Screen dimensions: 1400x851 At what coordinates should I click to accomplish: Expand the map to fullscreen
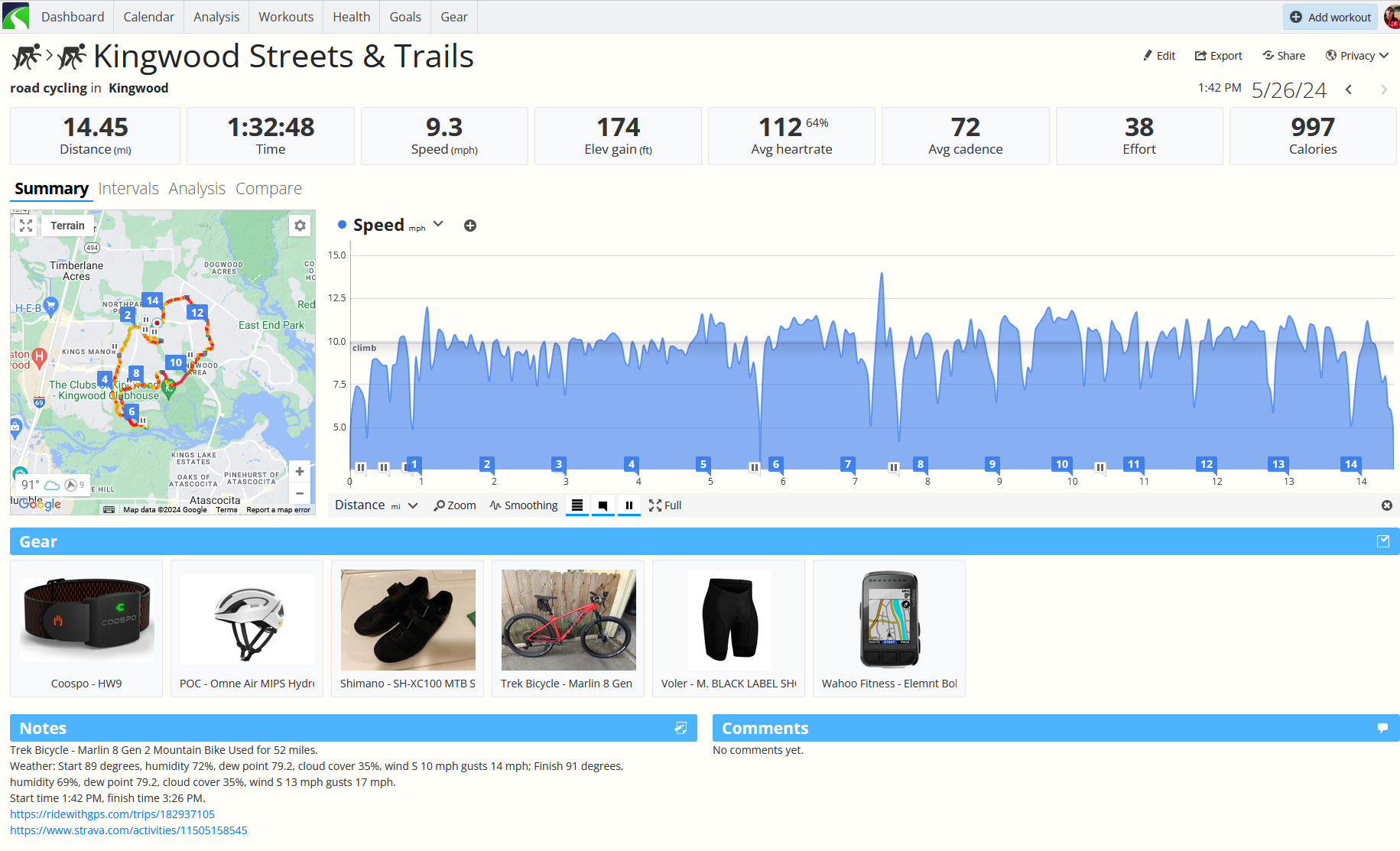26,226
